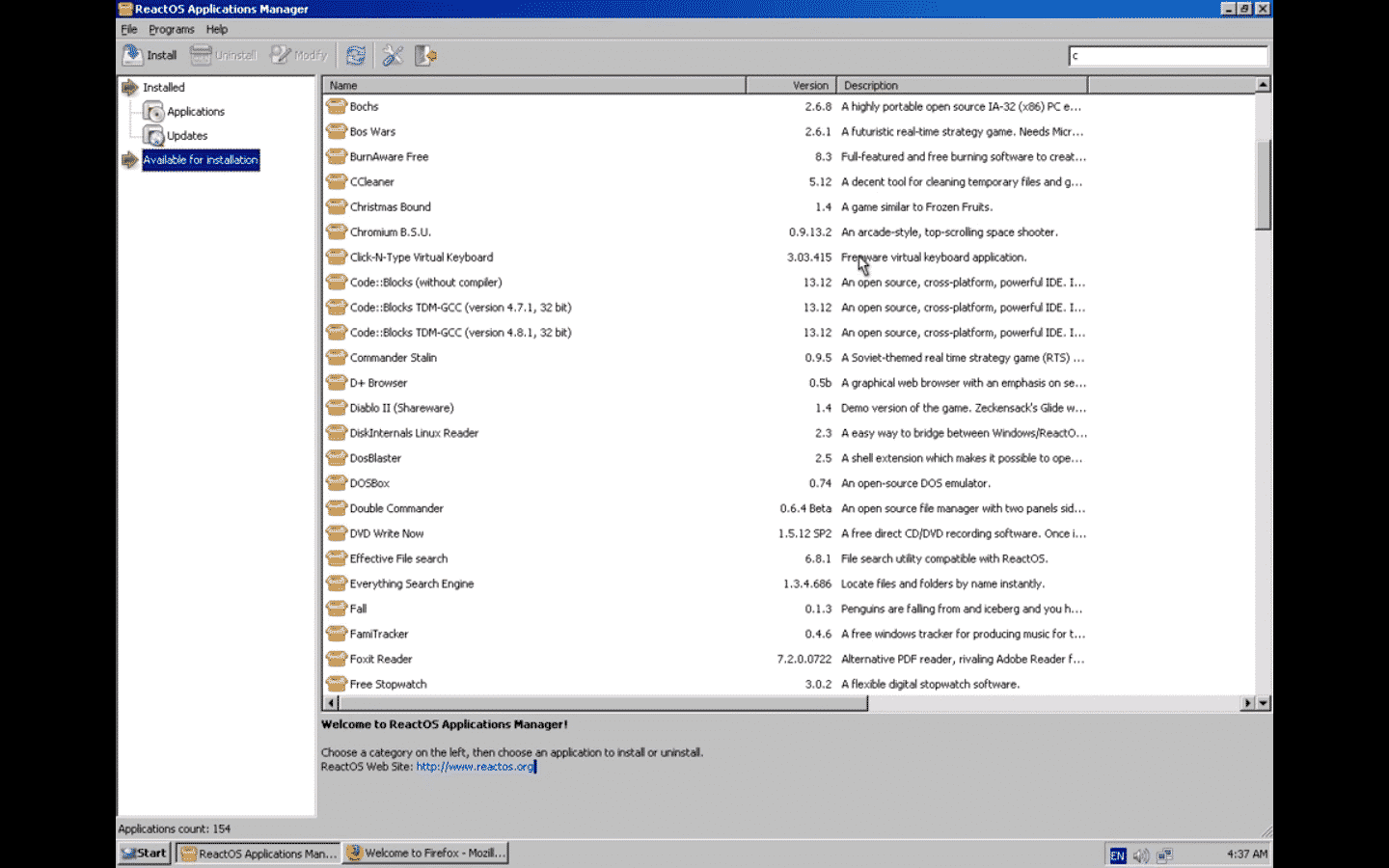Open the Help menu

[217, 29]
